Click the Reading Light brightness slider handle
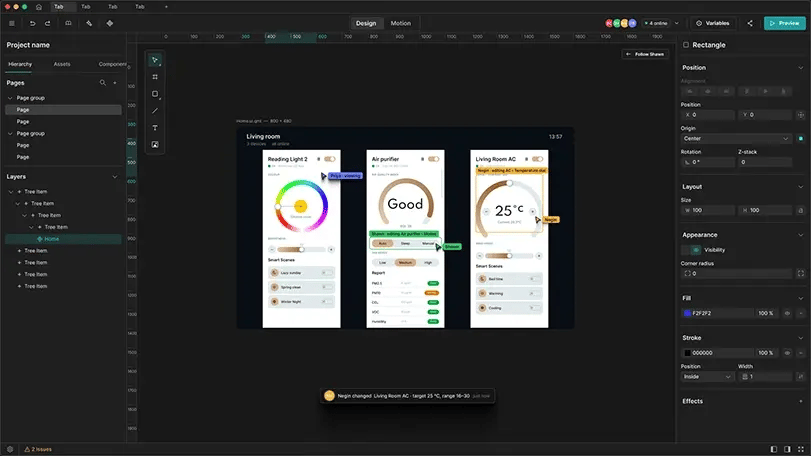811x456 pixels. [x=302, y=250]
